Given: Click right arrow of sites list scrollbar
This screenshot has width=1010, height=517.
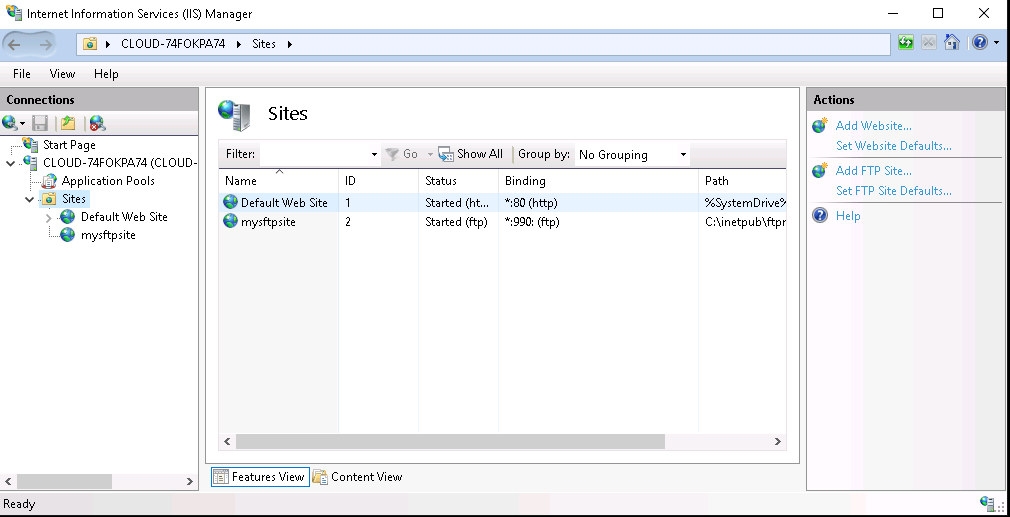Looking at the screenshot, I should [x=777, y=442].
